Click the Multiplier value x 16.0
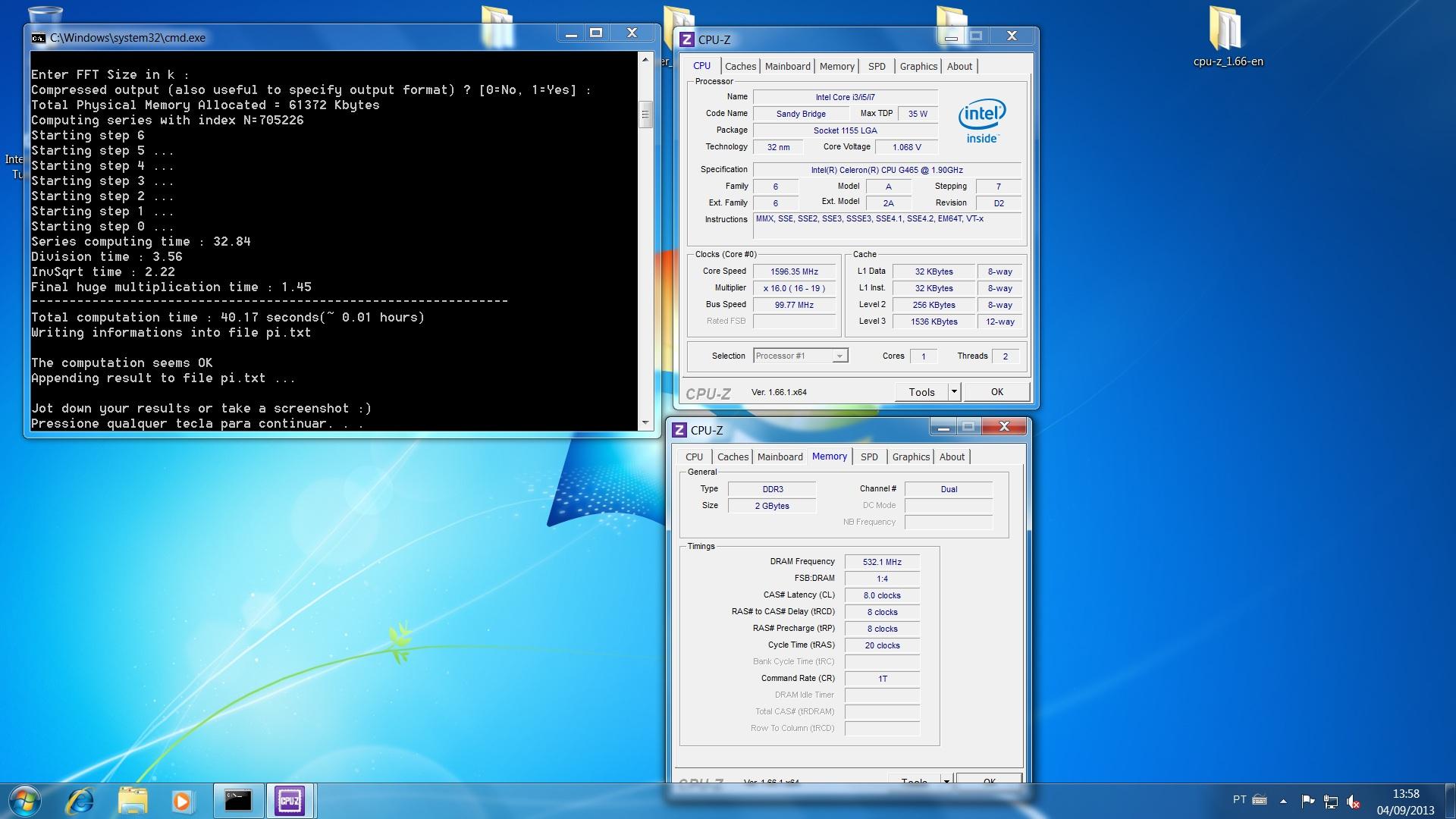Screen dimensions: 1456x819 click(x=794, y=288)
